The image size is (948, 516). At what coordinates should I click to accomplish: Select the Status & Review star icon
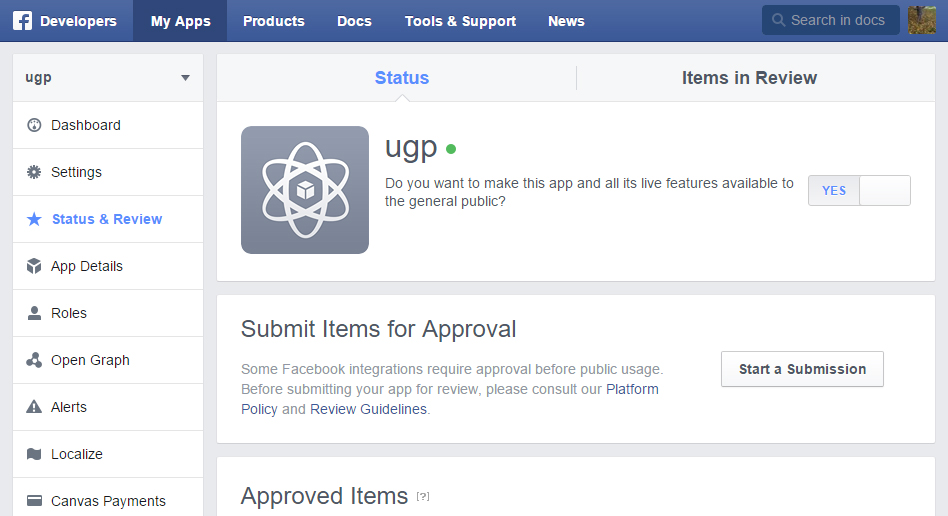(34, 219)
